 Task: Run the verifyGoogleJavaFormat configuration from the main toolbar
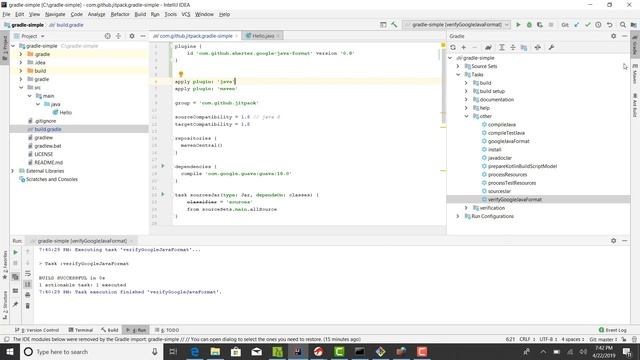pos(518,25)
